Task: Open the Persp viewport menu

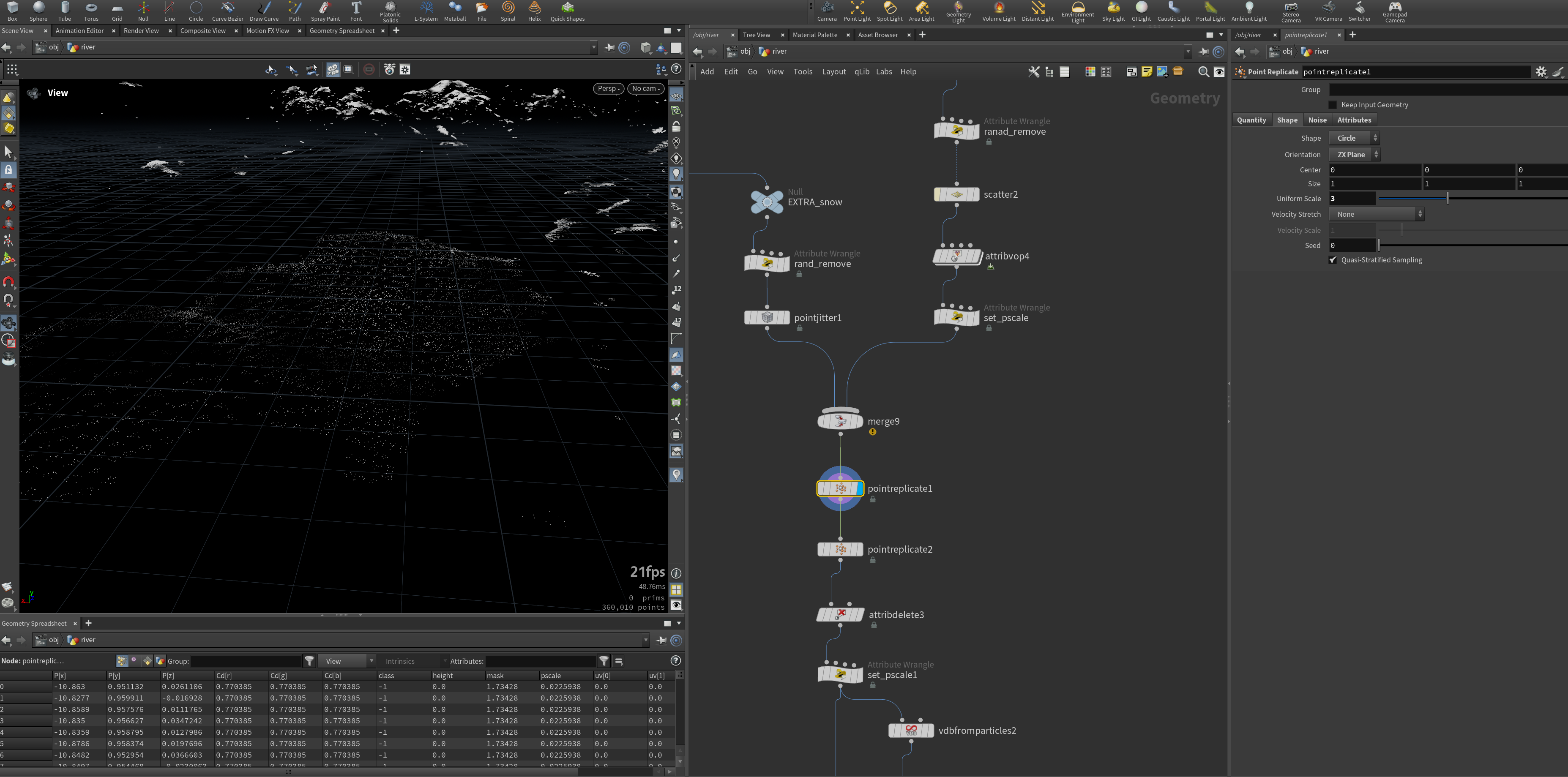Action: 608,88
